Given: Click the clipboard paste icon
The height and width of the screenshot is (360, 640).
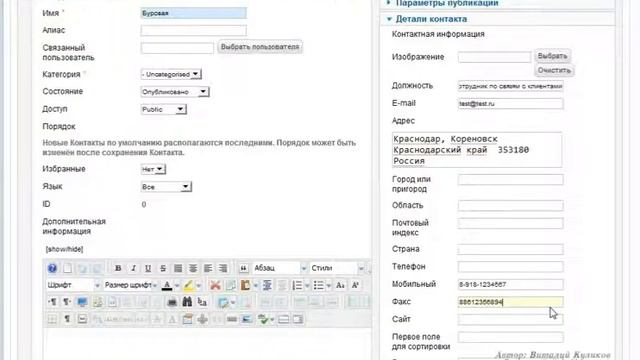Looking at the screenshot, I should coord(245,285).
